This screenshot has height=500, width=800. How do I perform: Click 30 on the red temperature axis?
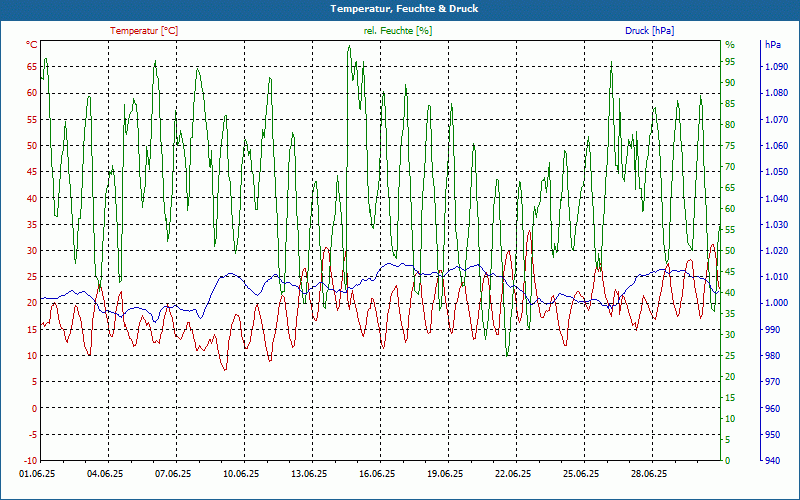pos(32,251)
